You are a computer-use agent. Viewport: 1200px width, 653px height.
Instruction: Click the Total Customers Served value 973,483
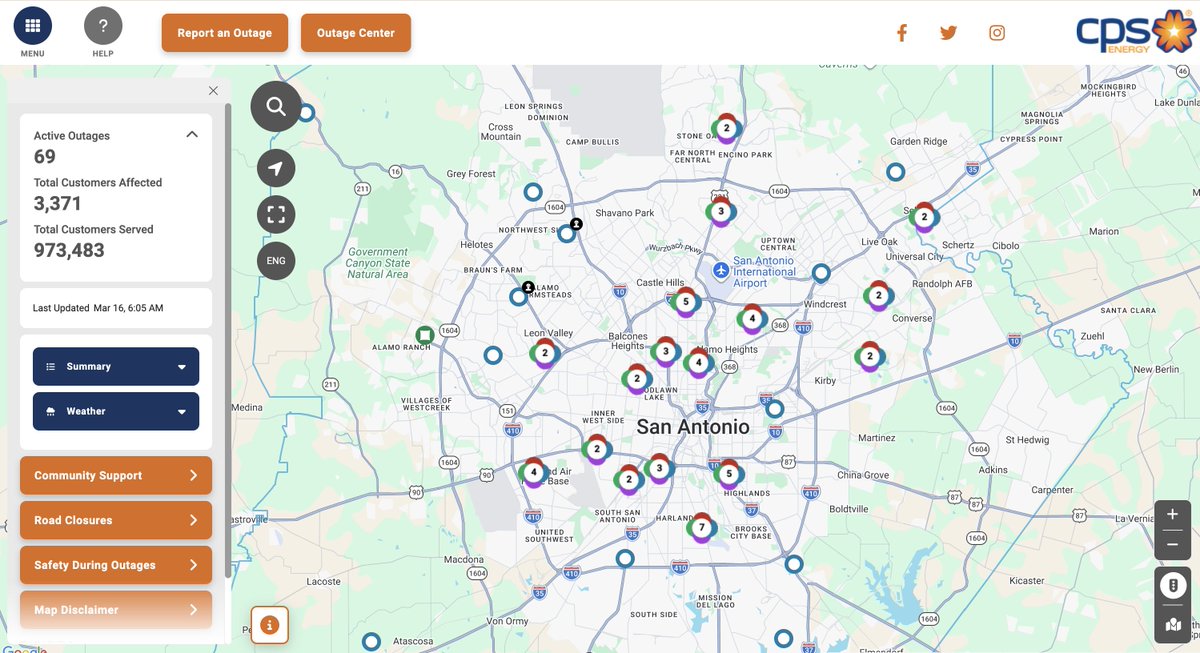click(69, 250)
